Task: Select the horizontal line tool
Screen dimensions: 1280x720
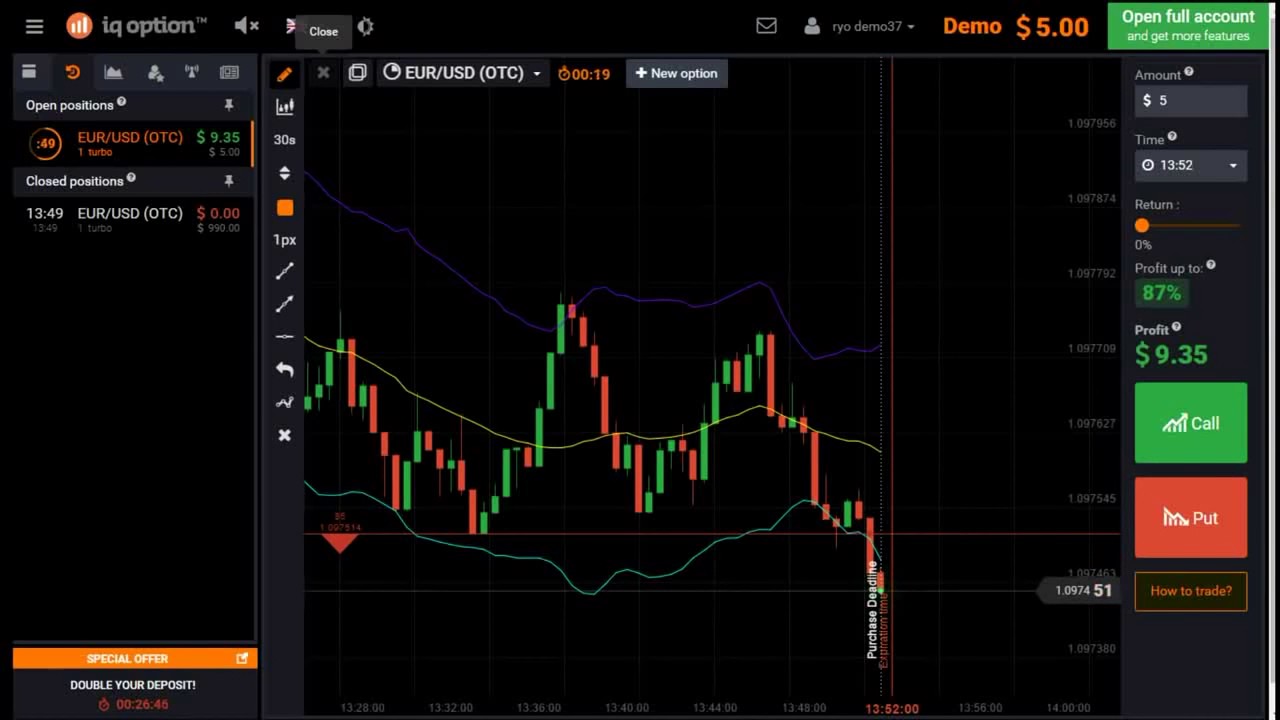Action: tap(285, 337)
